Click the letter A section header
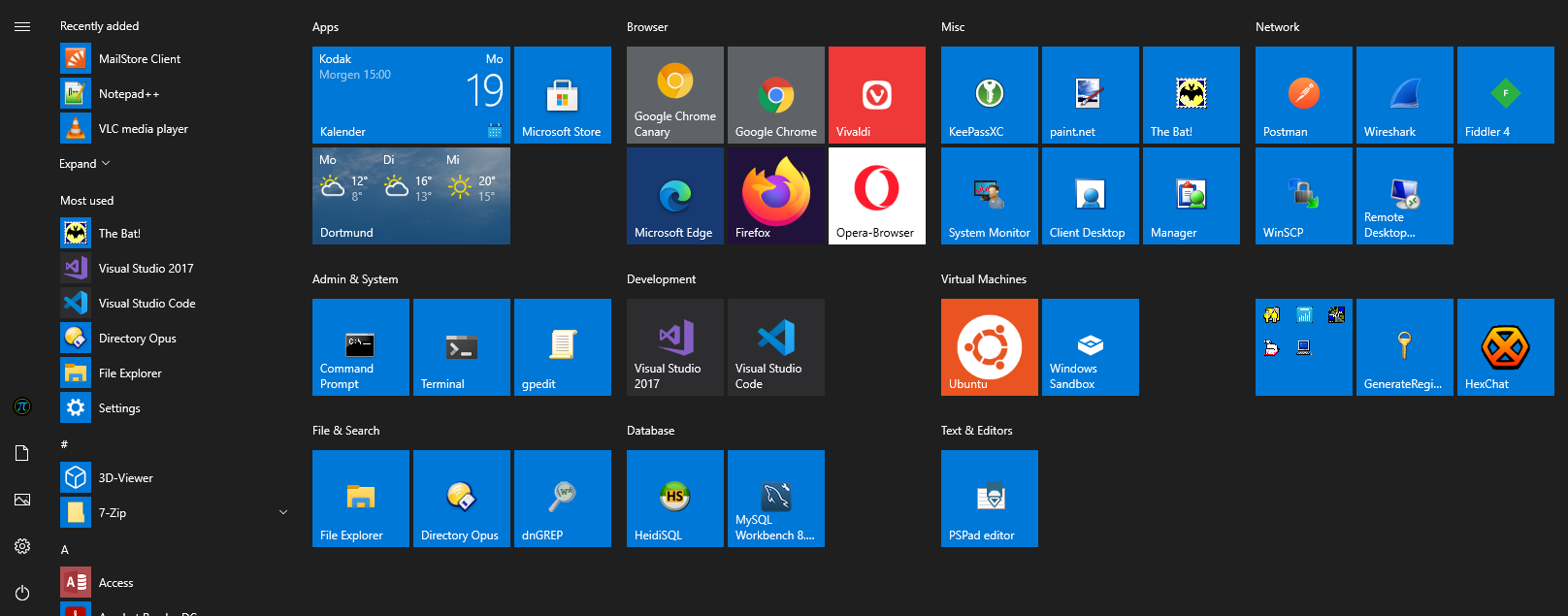 click(65, 549)
